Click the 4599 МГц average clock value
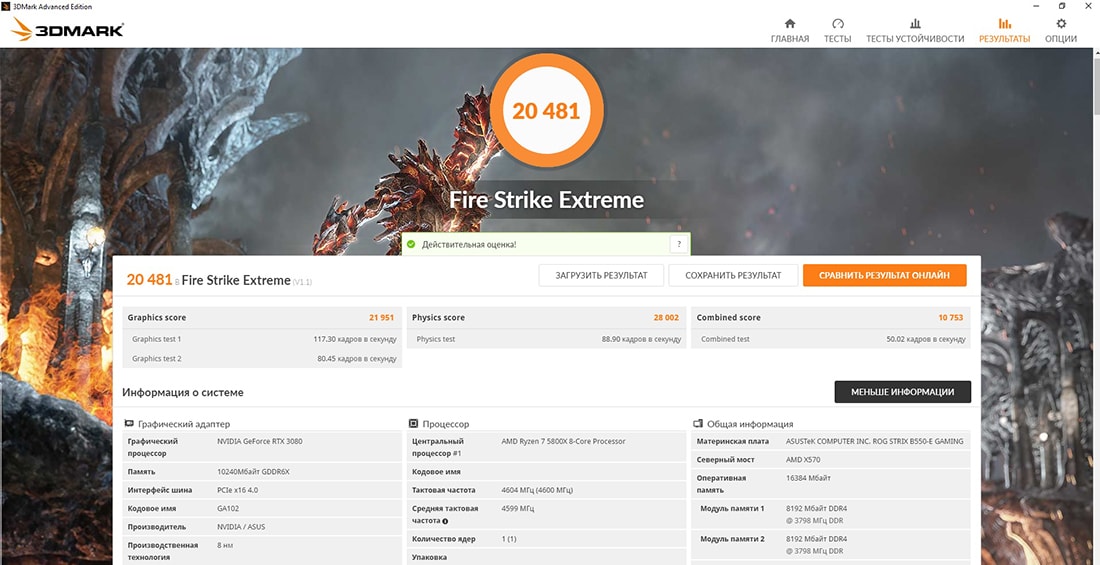This screenshot has width=1100, height=565. click(x=518, y=508)
